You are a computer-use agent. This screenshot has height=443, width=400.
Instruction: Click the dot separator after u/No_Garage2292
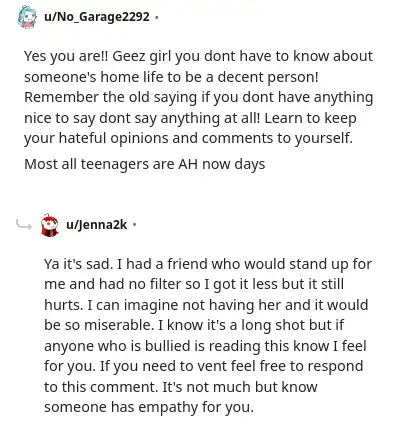156,17
